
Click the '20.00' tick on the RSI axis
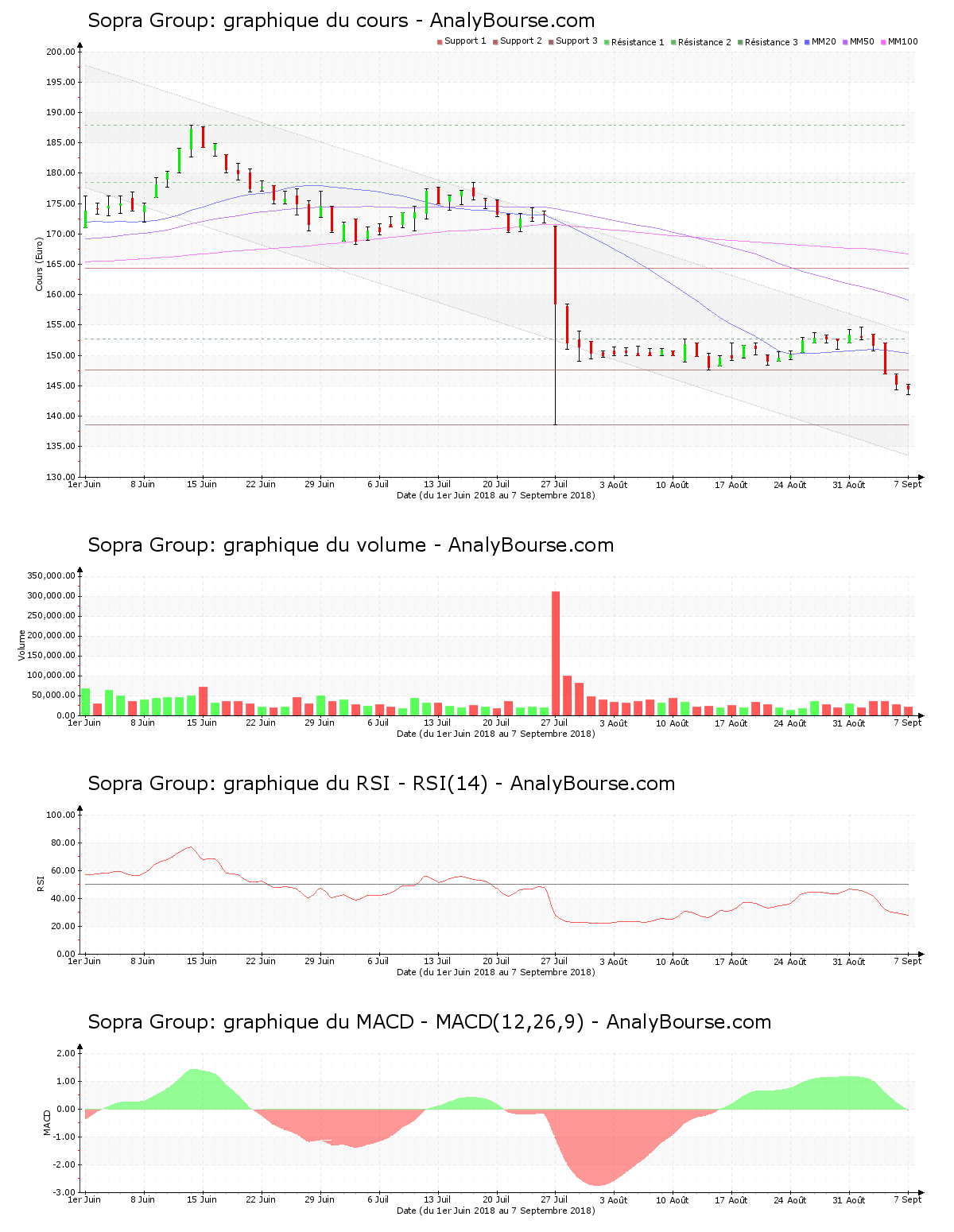64,926
